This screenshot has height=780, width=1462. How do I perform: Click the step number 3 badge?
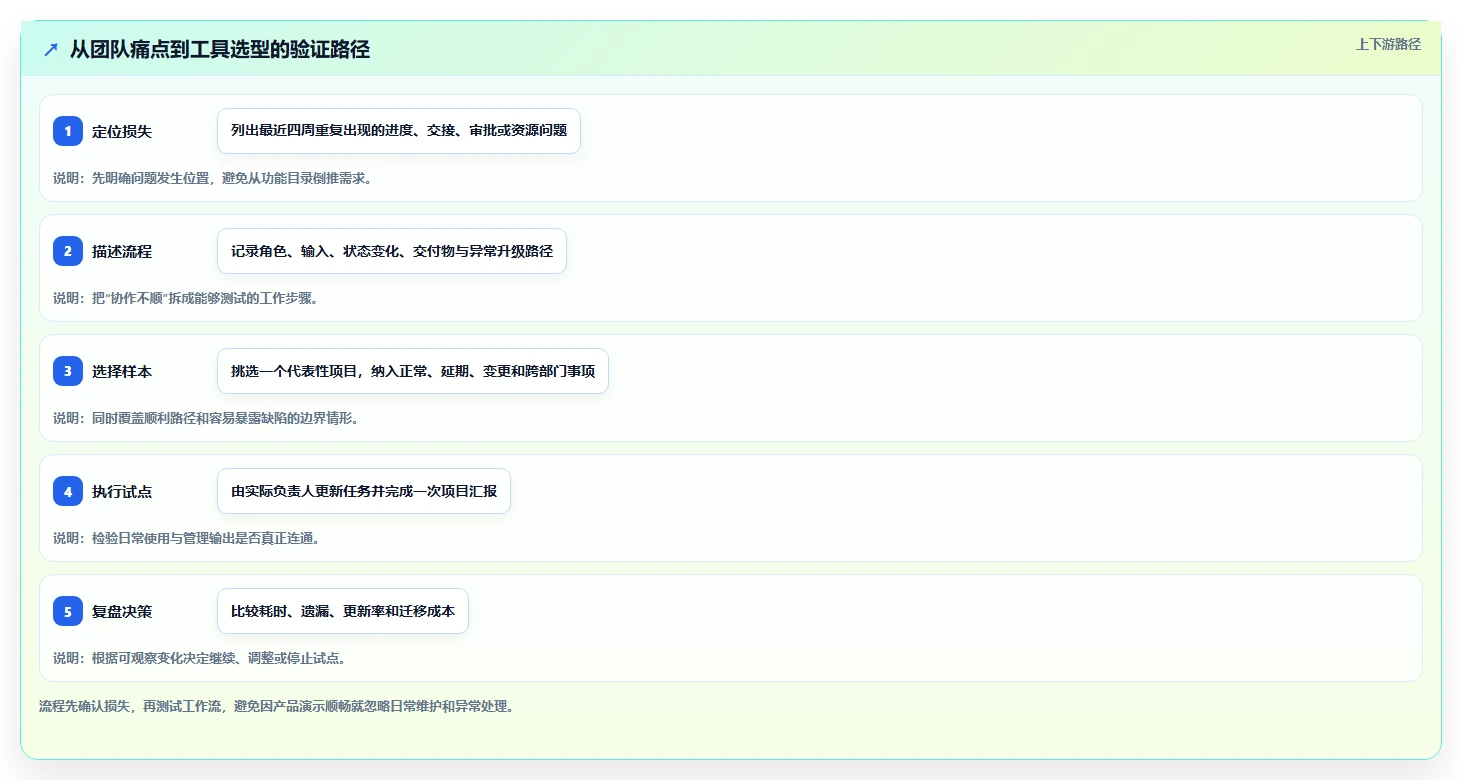pyautogui.click(x=68, y=371)
